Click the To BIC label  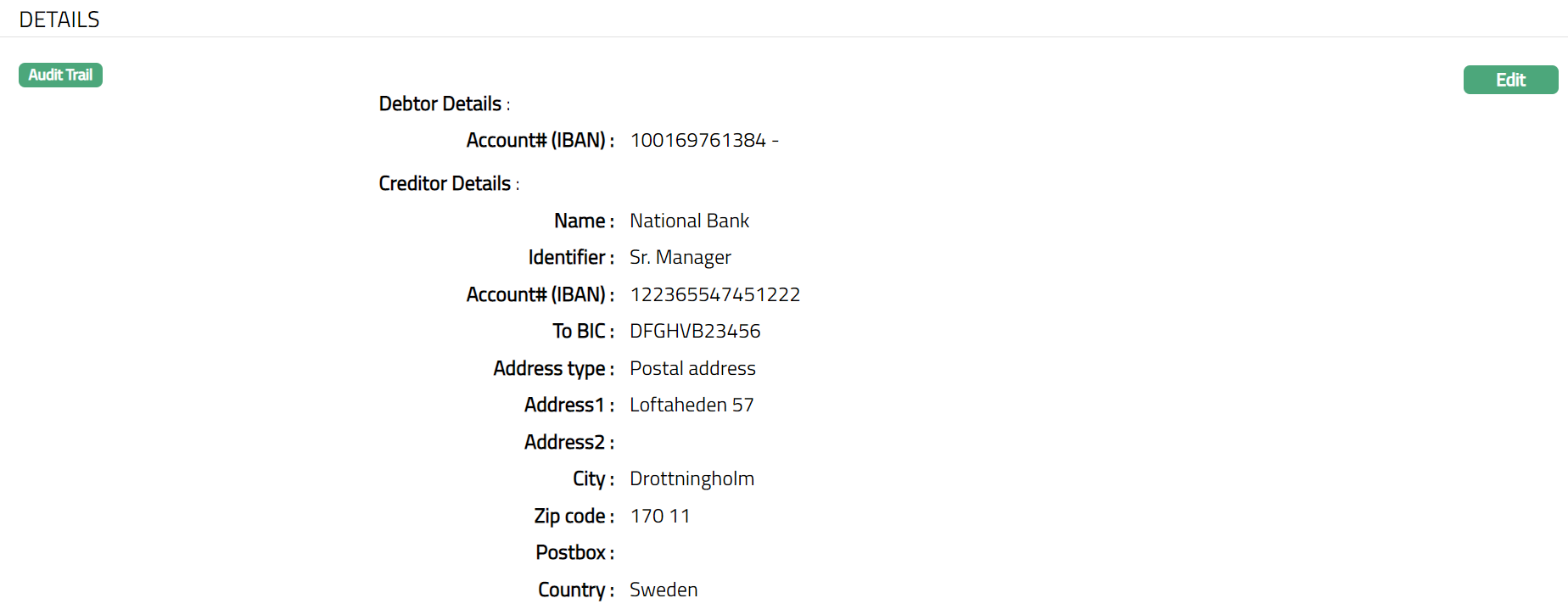tap(580, 332)
